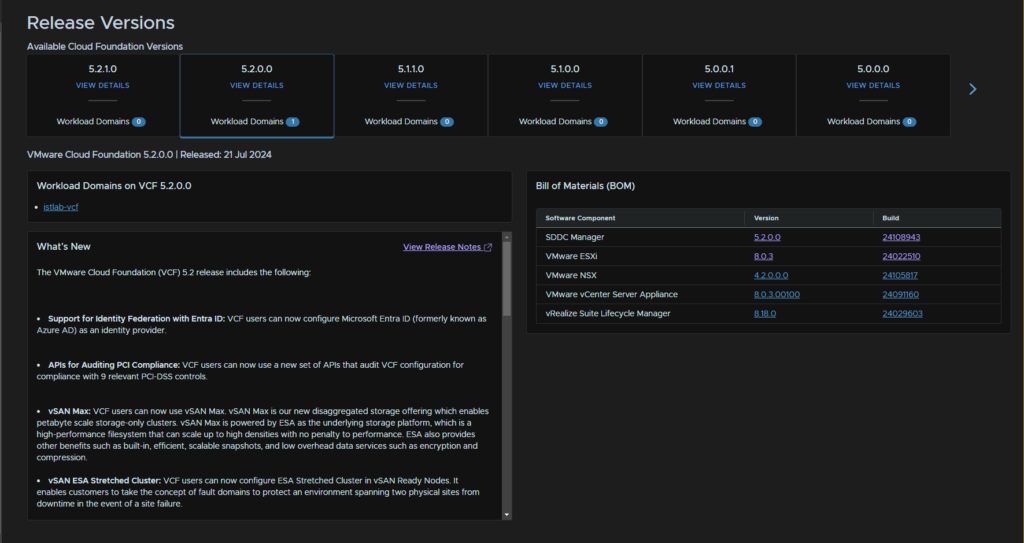Click the next versions chevron arrow

click(x=972, y=89)
